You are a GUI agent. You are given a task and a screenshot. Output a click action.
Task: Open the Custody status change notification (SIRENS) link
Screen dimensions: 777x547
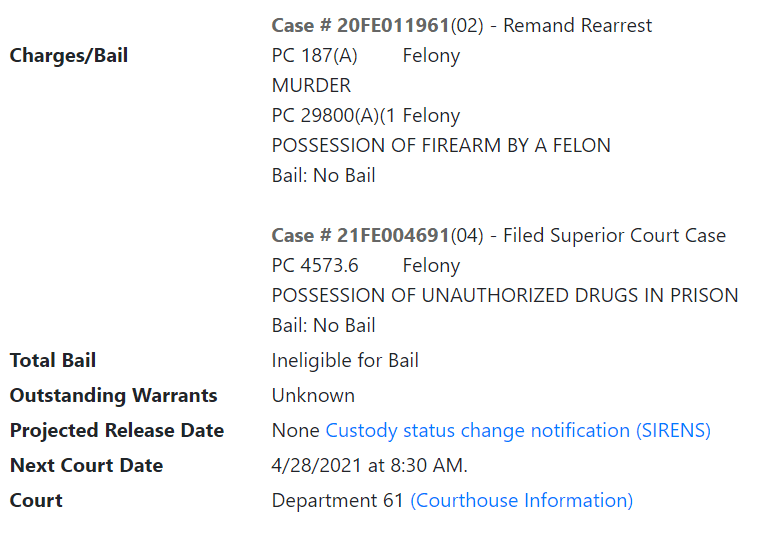[x=518, y=431]
